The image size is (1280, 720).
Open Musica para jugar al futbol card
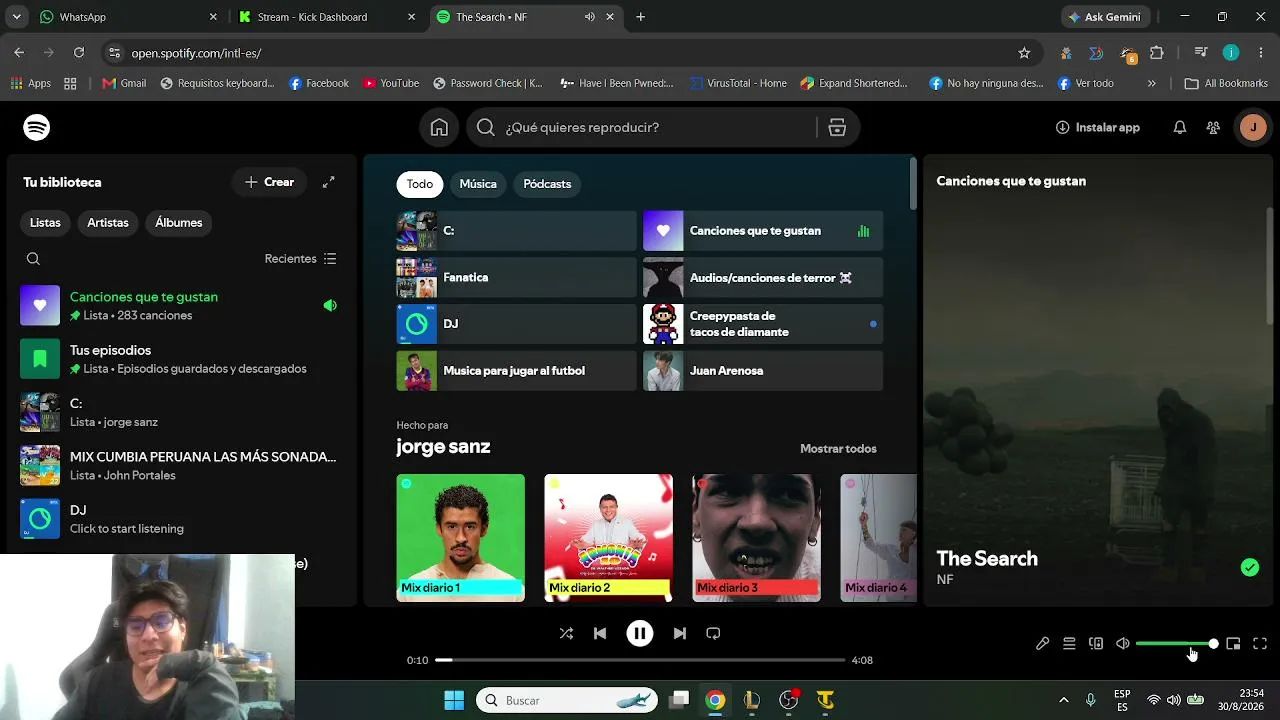click(x=516, y=371)
